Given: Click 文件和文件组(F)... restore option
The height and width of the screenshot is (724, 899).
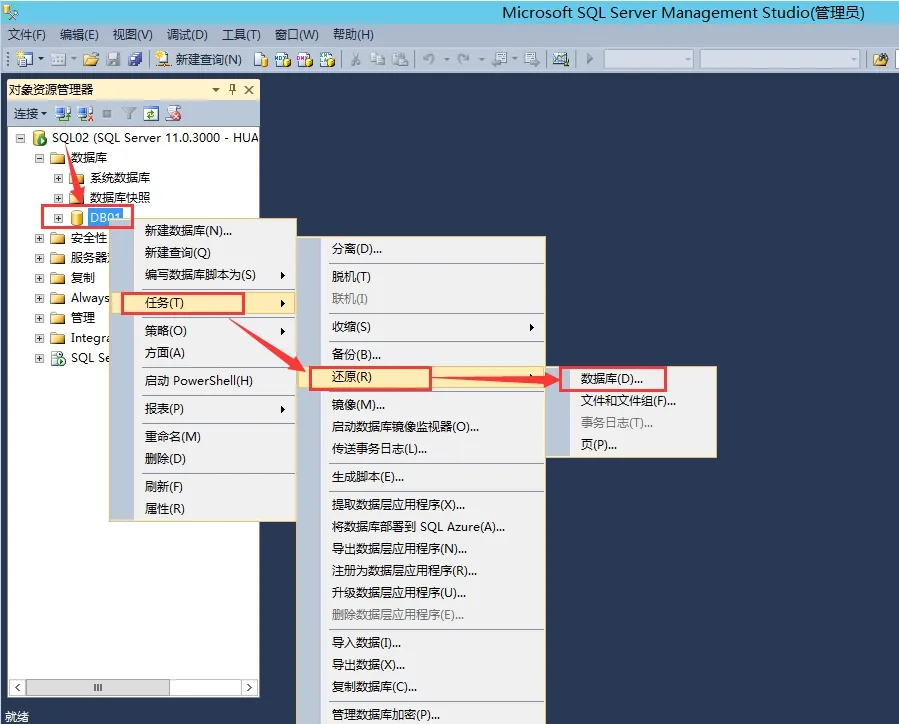Looking at the screenshot, I should click(x=628, y=401).
